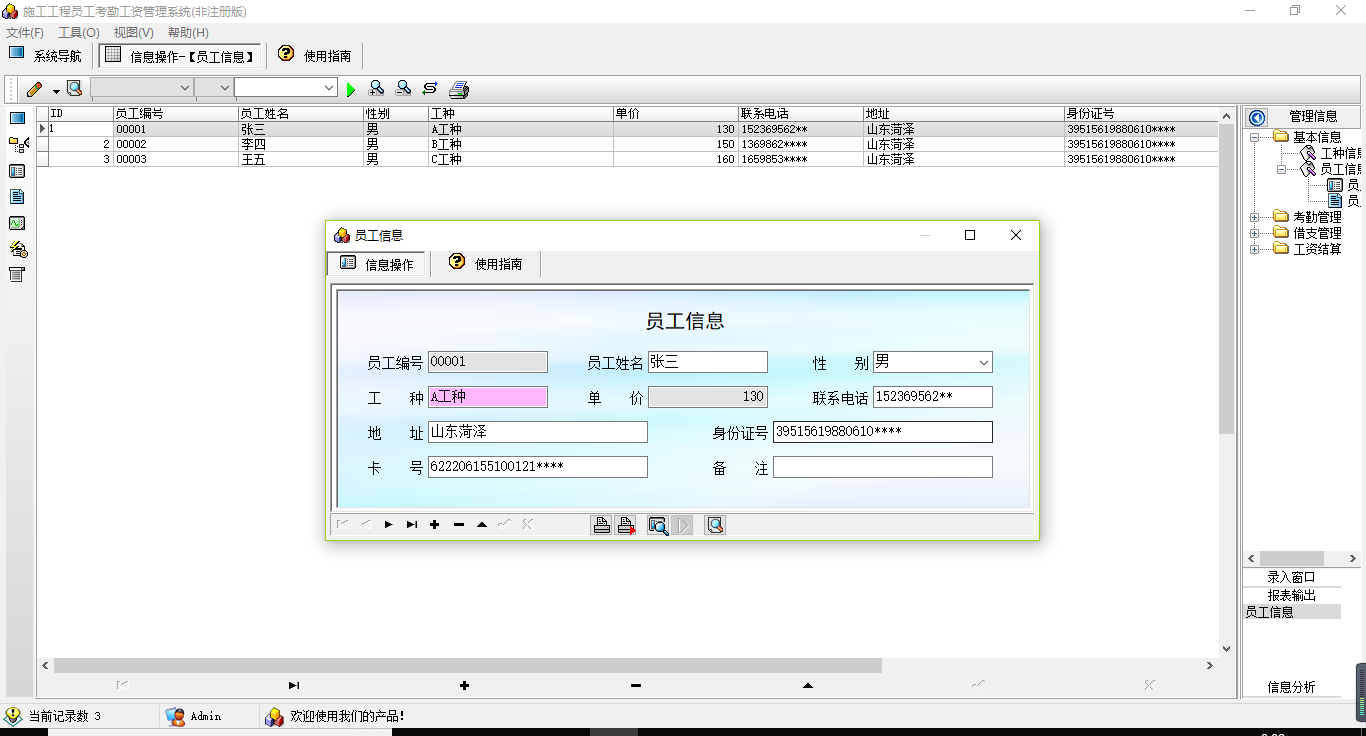1366x736 pixels.
Task: Click the empty 备注 input field
Action: [883, 467]
